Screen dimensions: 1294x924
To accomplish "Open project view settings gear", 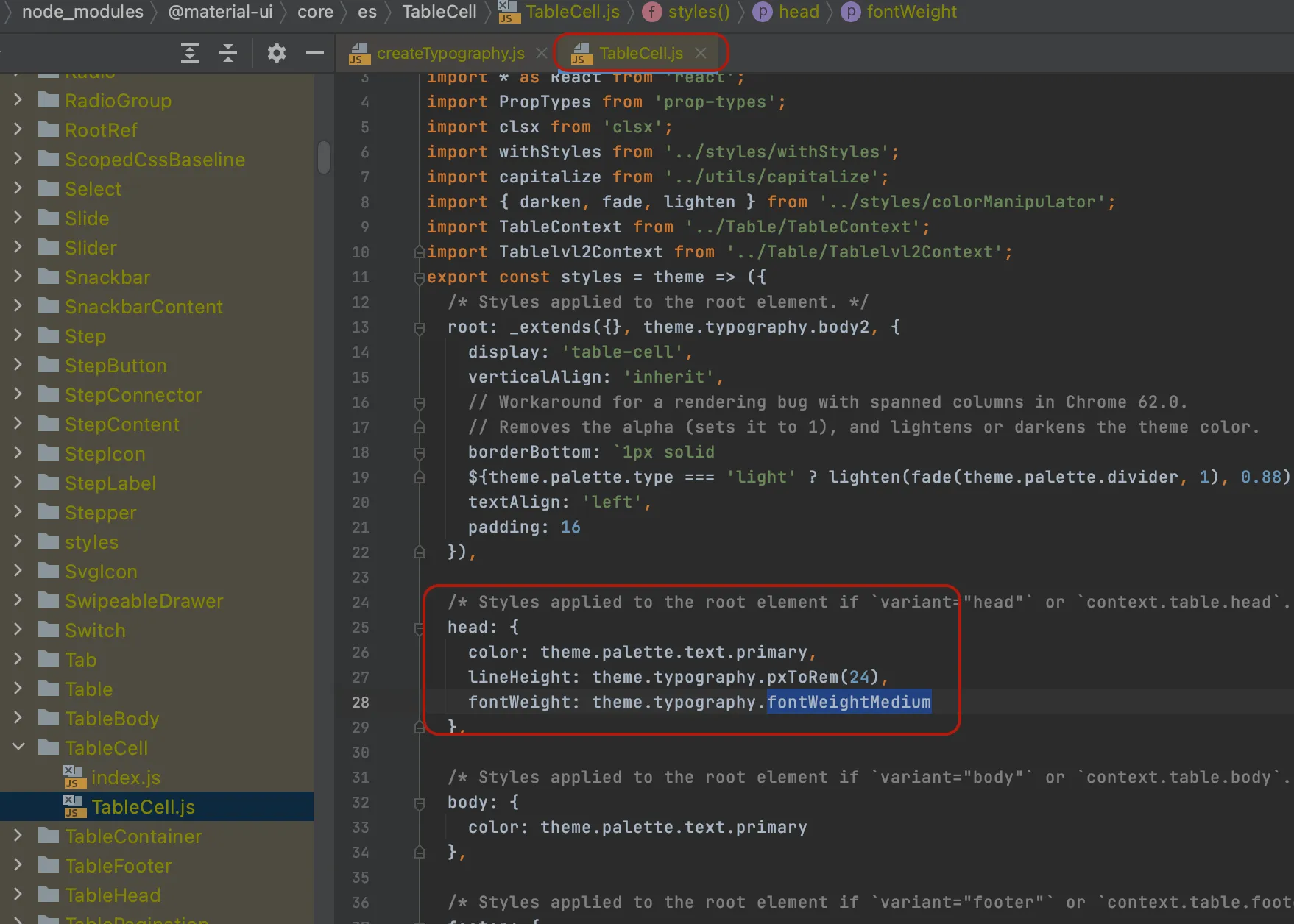I will (276, 53).
